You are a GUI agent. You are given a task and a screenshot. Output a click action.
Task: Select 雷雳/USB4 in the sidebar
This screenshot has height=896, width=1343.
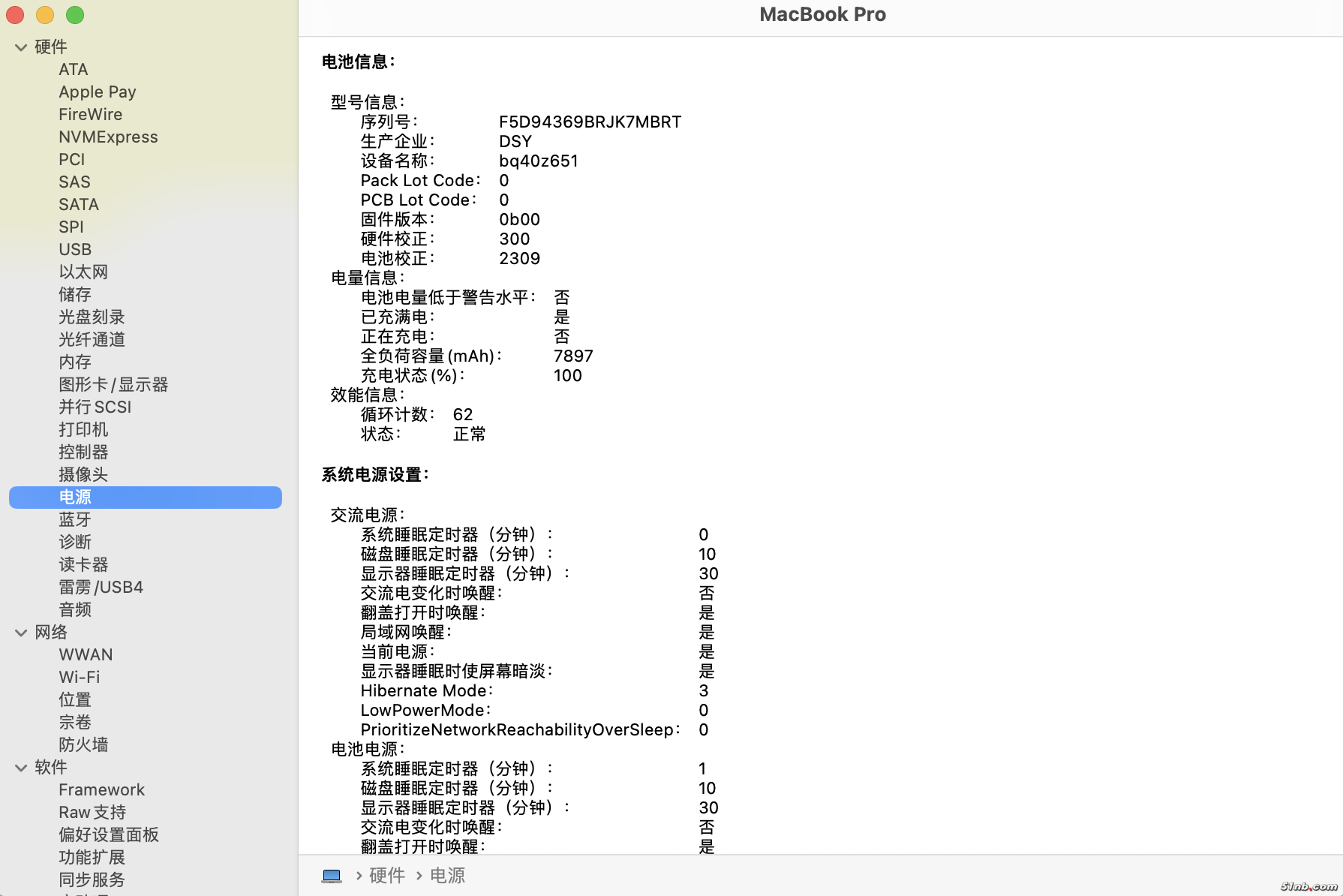tap(101, 587)
